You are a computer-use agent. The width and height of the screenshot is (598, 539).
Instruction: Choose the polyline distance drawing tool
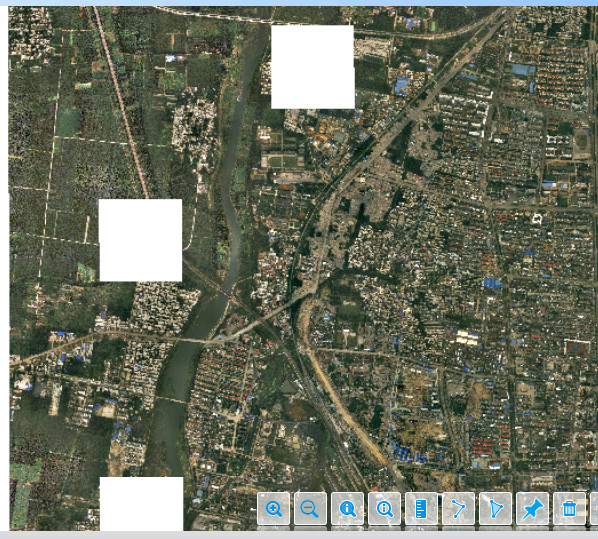(458, 508)
